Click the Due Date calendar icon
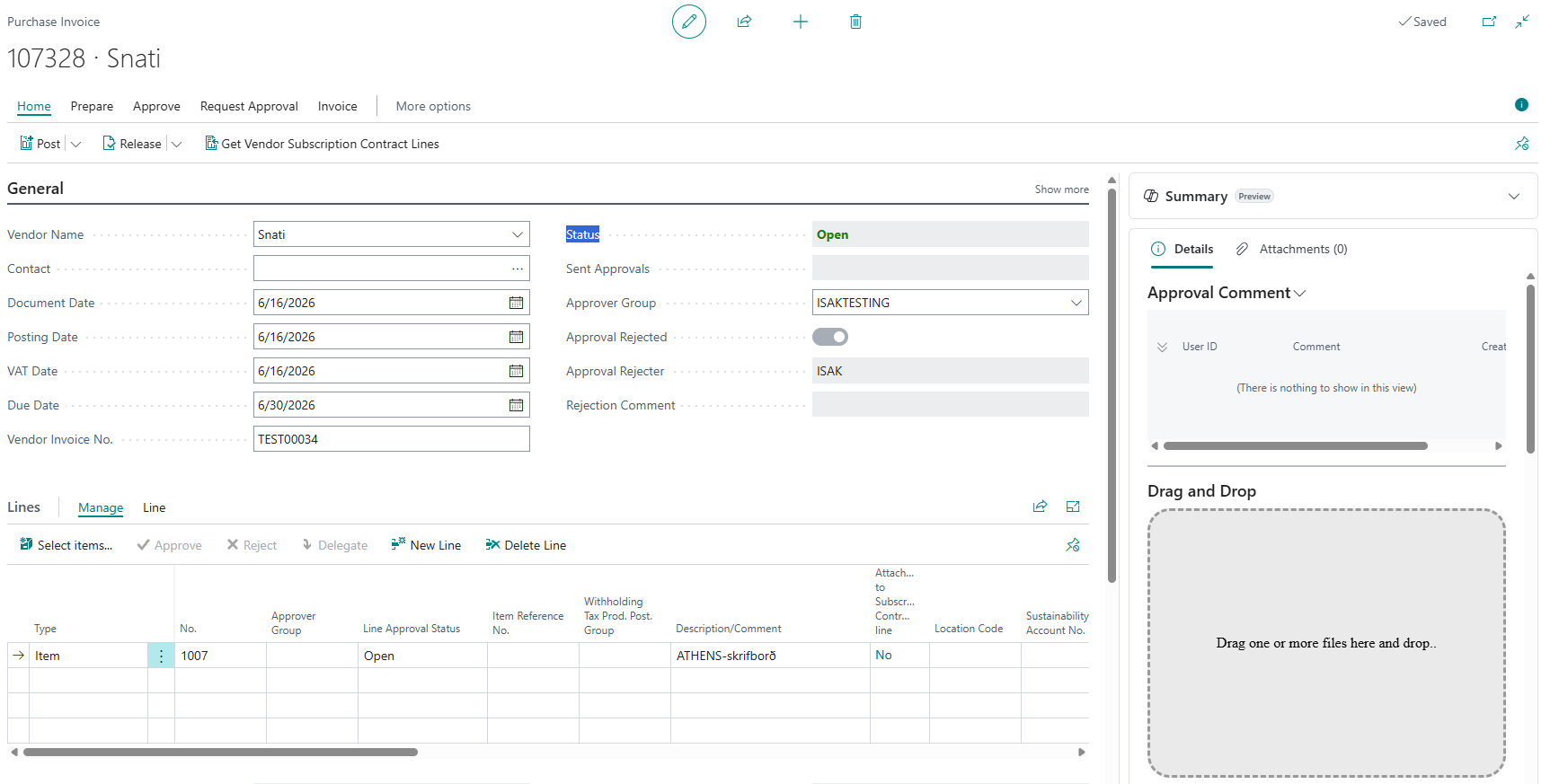Screen dimensions: 1559x784 coord(517,405)
